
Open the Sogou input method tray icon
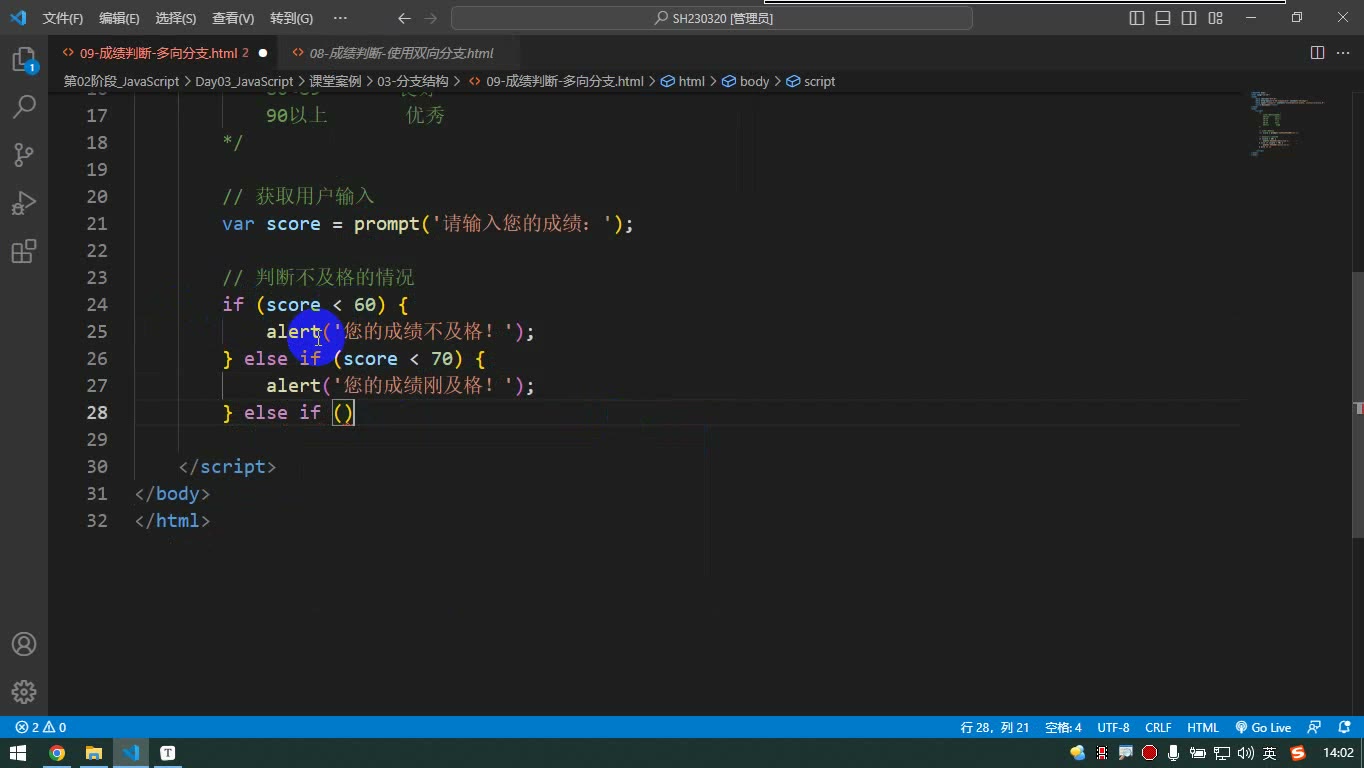click(1298, 753)
